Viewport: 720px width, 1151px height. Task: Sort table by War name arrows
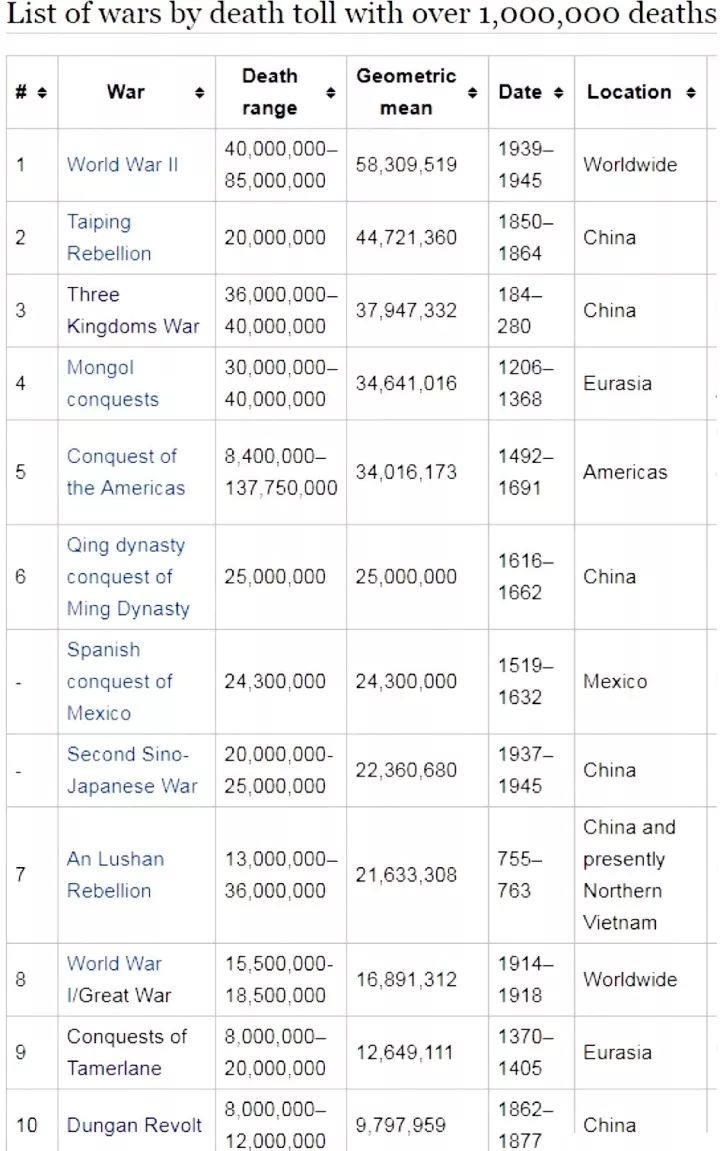tap(200, 92)
